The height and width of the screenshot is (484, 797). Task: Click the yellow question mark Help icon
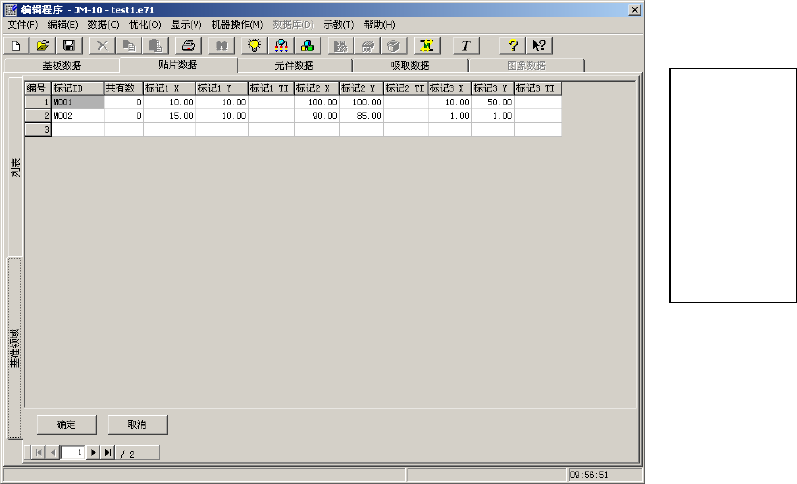tap(513, 46)
